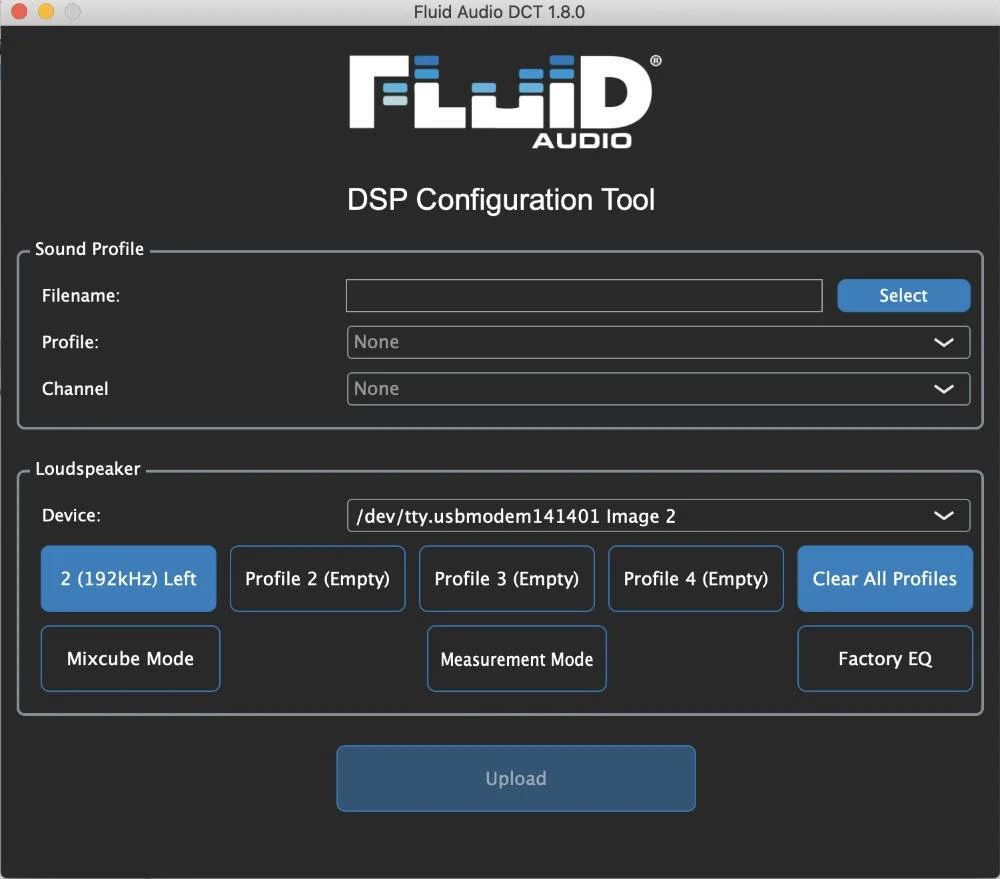Enable Measurement Mode
The height and width of the screenshot is (879, 1000).
(516, 658)
